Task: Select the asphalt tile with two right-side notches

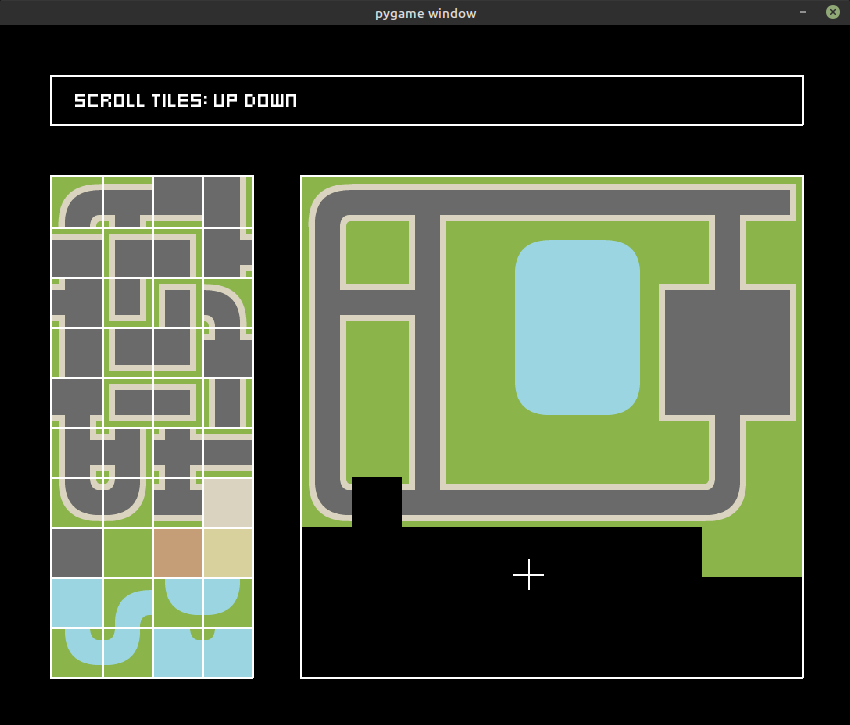Action: (228, 252)
